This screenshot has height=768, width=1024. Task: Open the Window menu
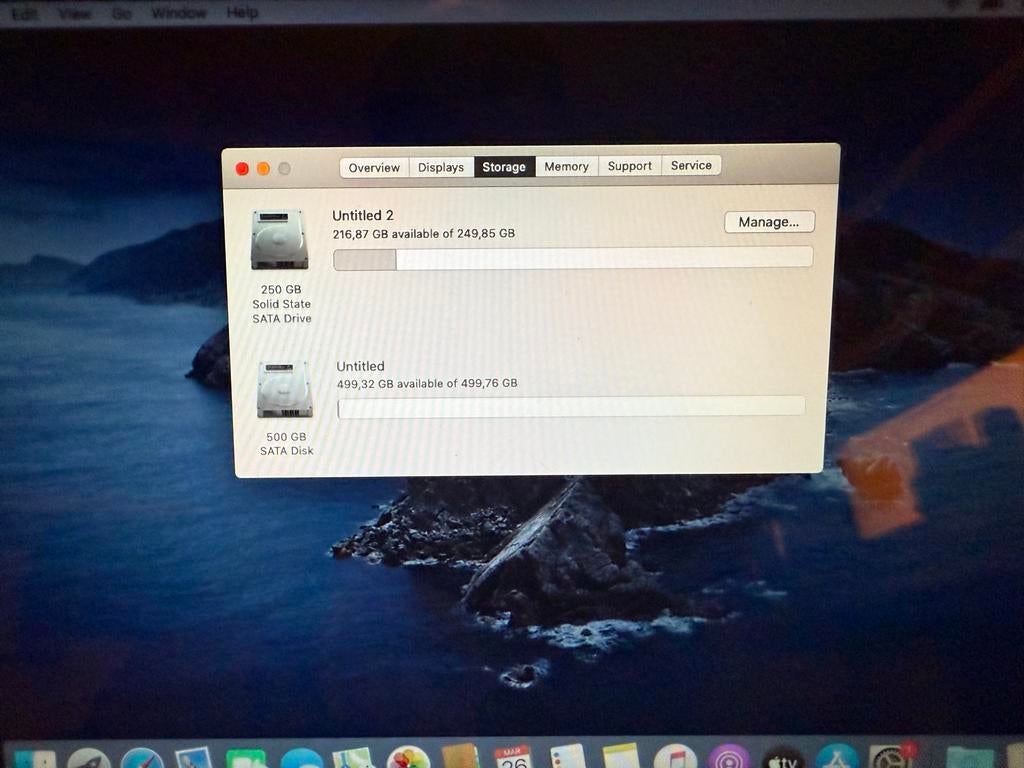click(179, 13)
